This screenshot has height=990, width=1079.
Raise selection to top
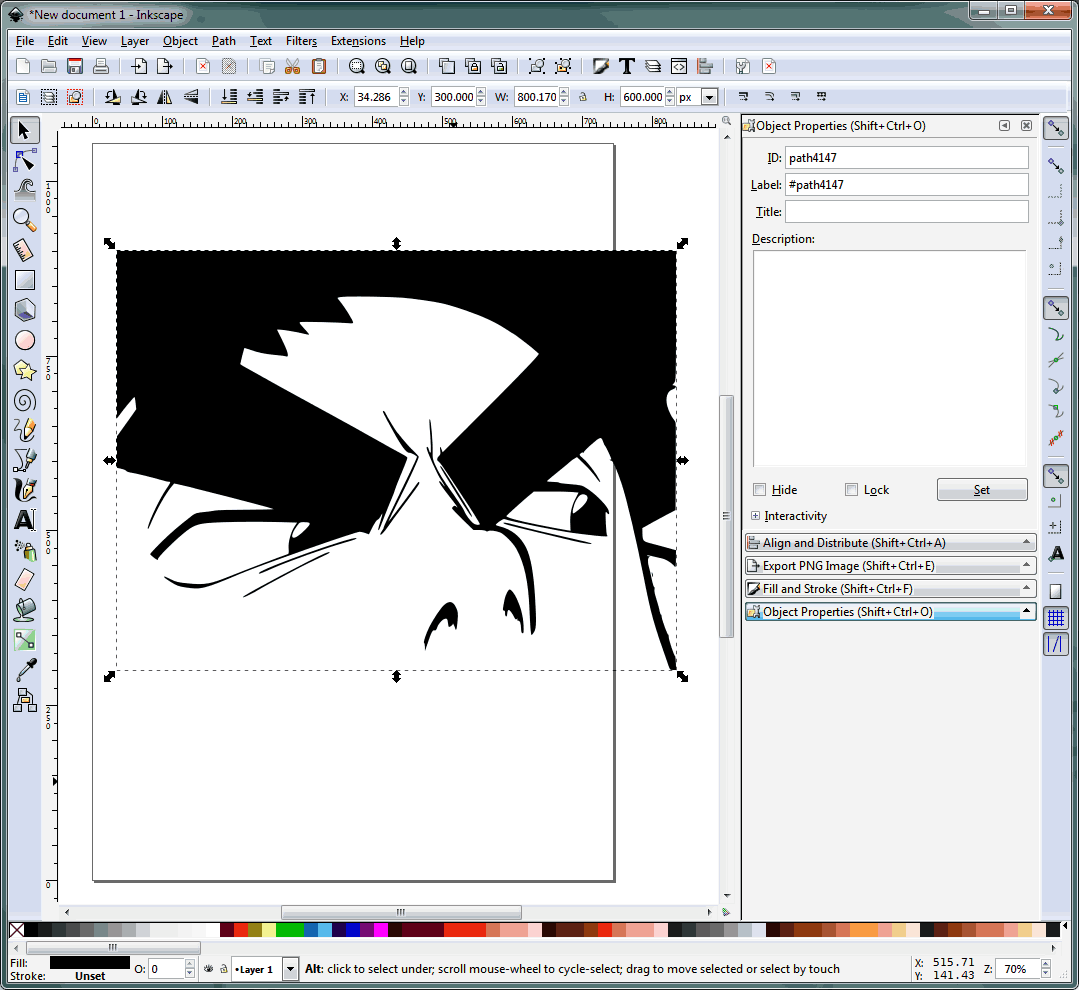pyautogui.click(x=307, y=97)
